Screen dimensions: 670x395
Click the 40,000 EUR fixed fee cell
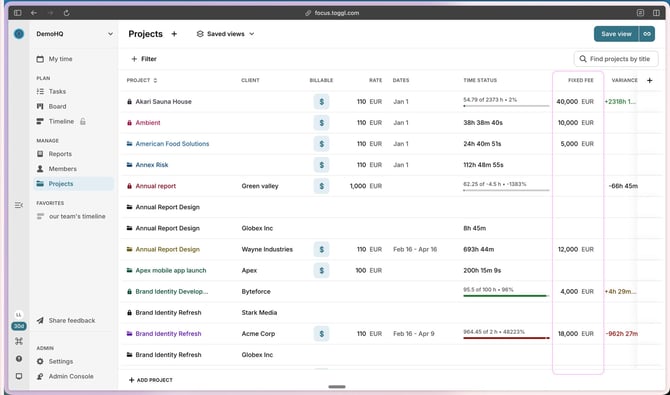[575, 102]
